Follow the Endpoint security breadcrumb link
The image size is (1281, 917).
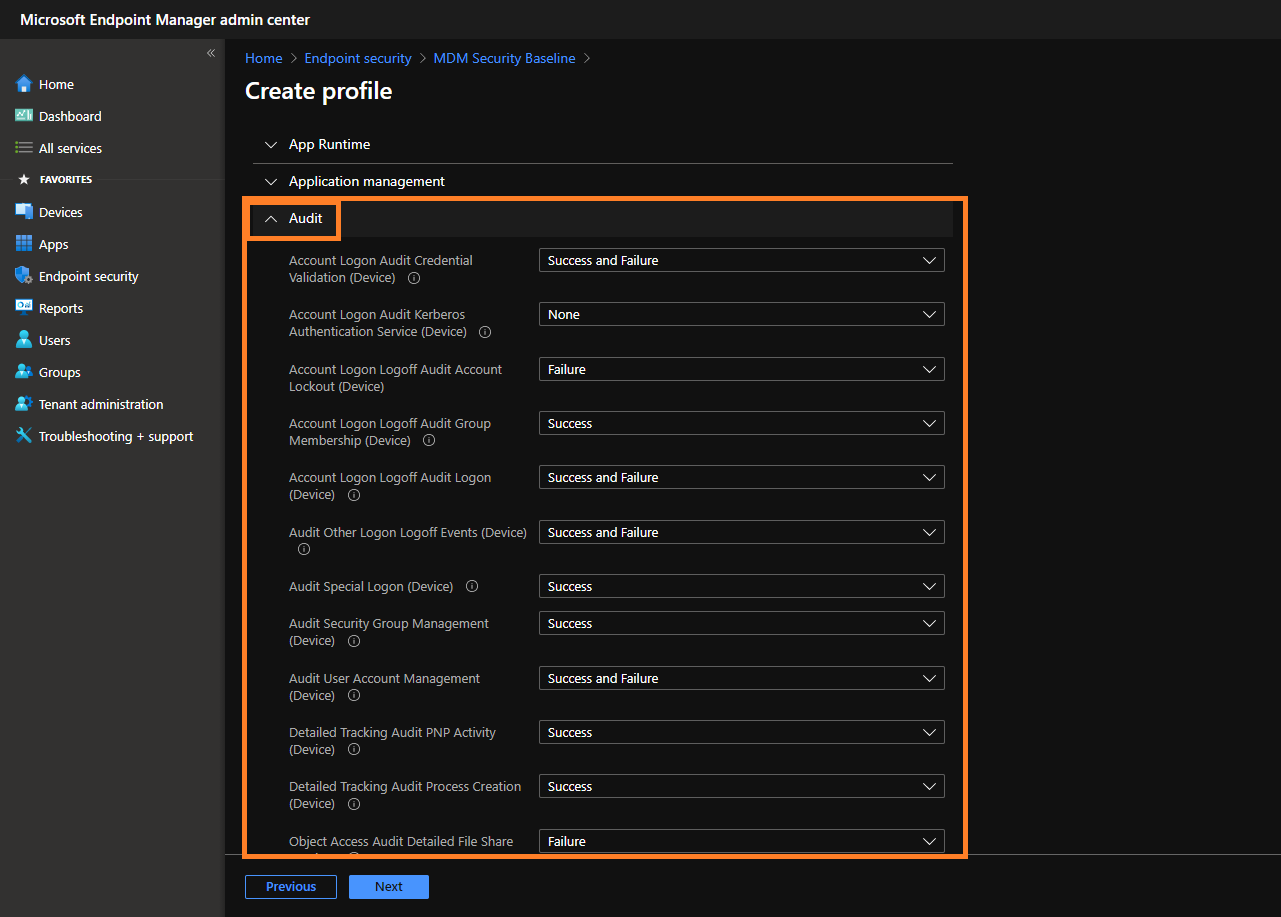click(358, 58)
